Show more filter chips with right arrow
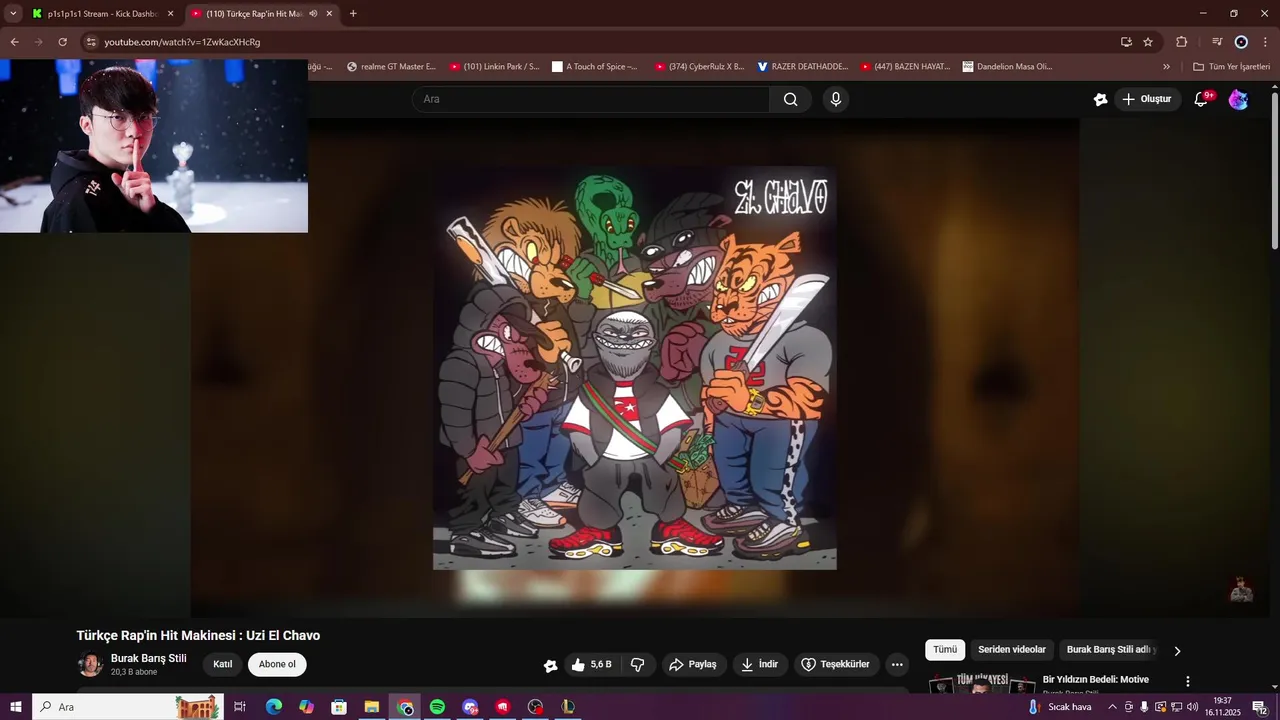Viewport: 1280px width, 720px height. (1177, 651)
